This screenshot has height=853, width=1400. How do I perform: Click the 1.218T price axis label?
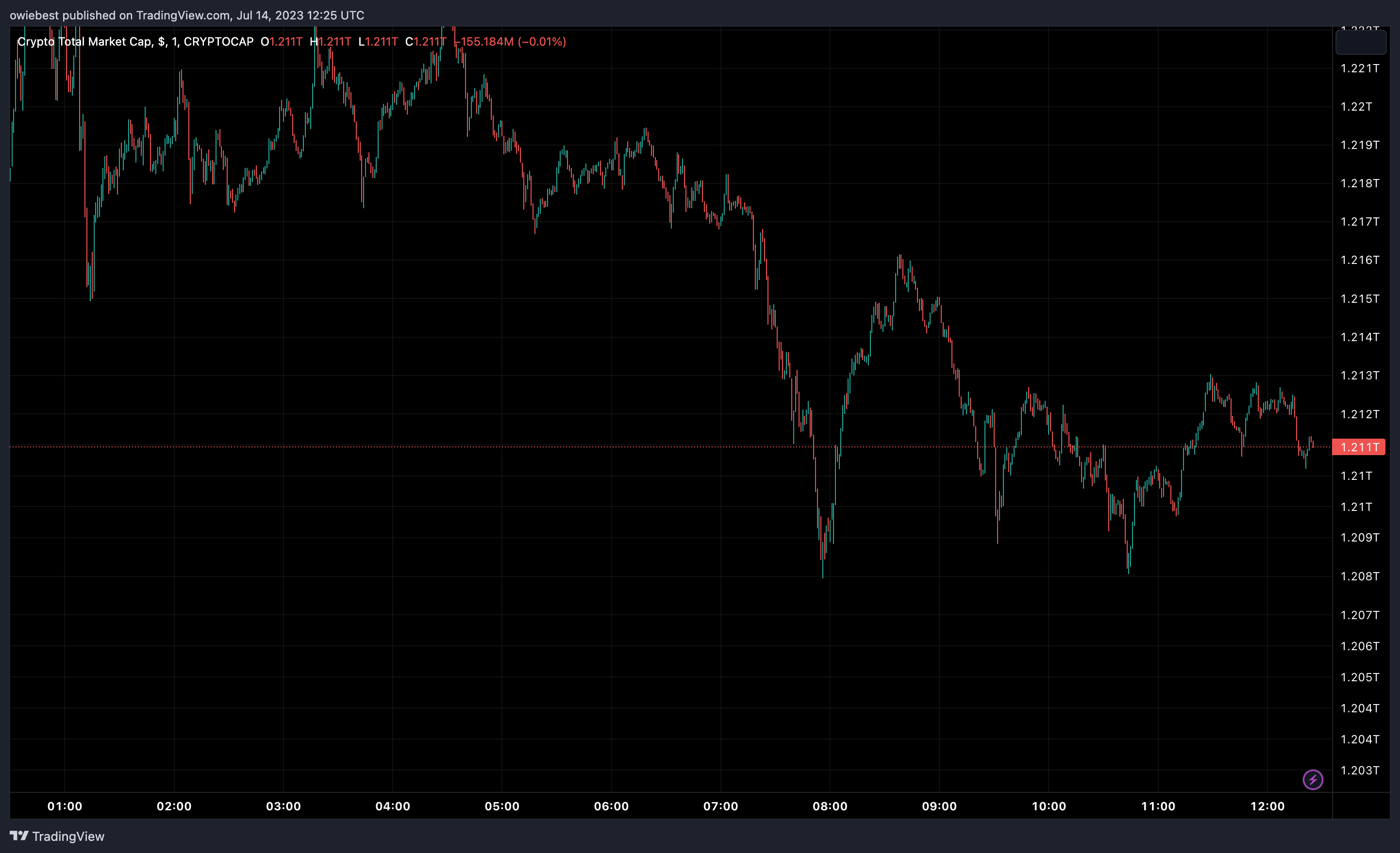tap(1360, 183)
